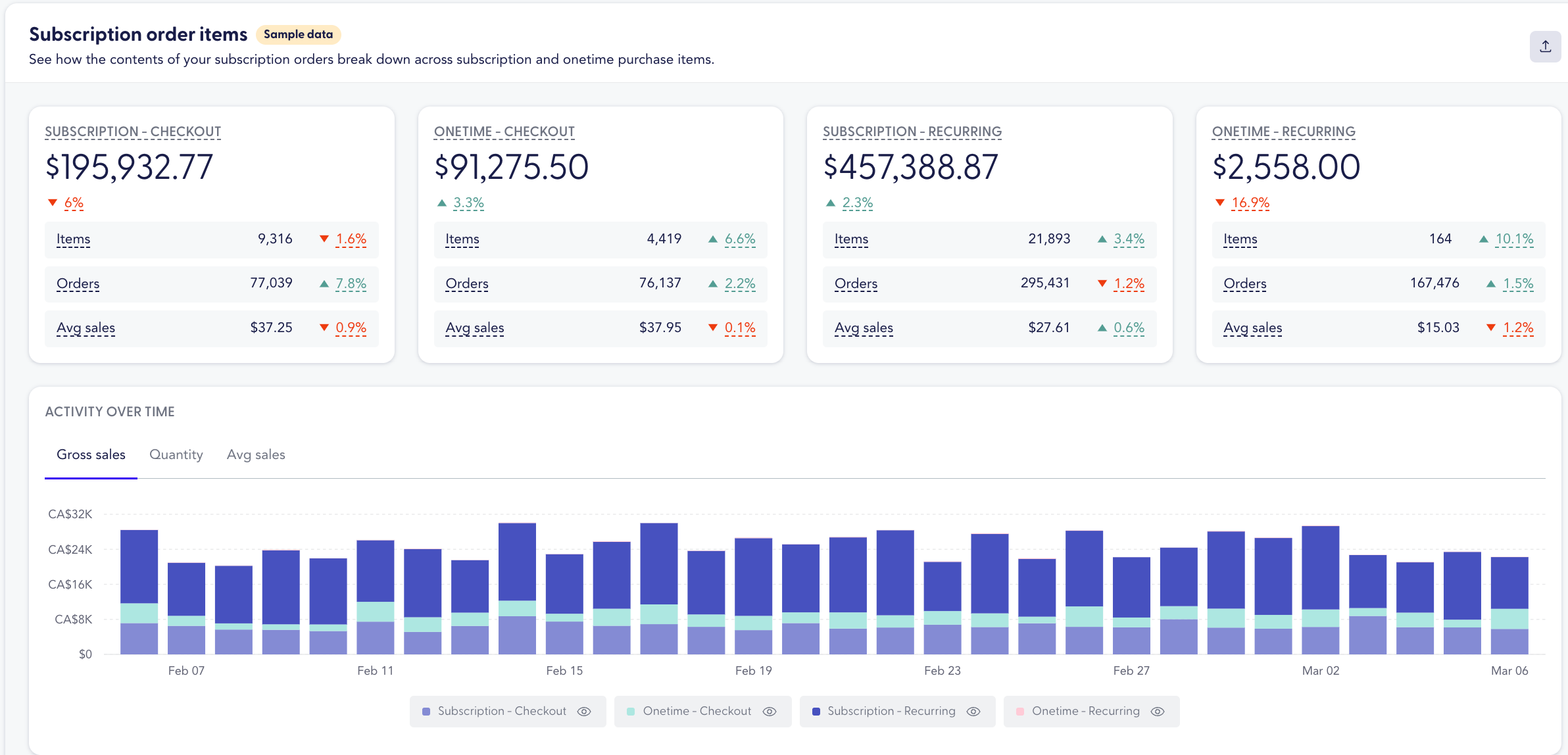Click Avg sales in the Subscription - Recurring card
Screen dimensions: 1568x755
pos(864,328)
